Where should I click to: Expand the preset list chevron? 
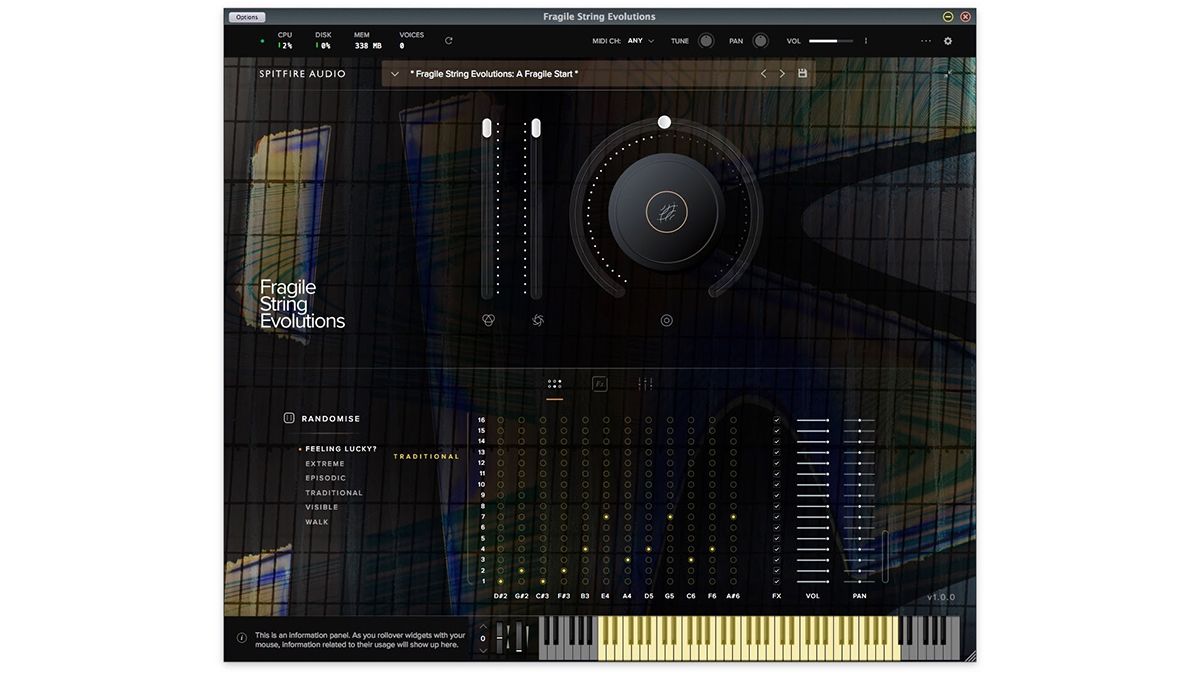click(395, 73)
